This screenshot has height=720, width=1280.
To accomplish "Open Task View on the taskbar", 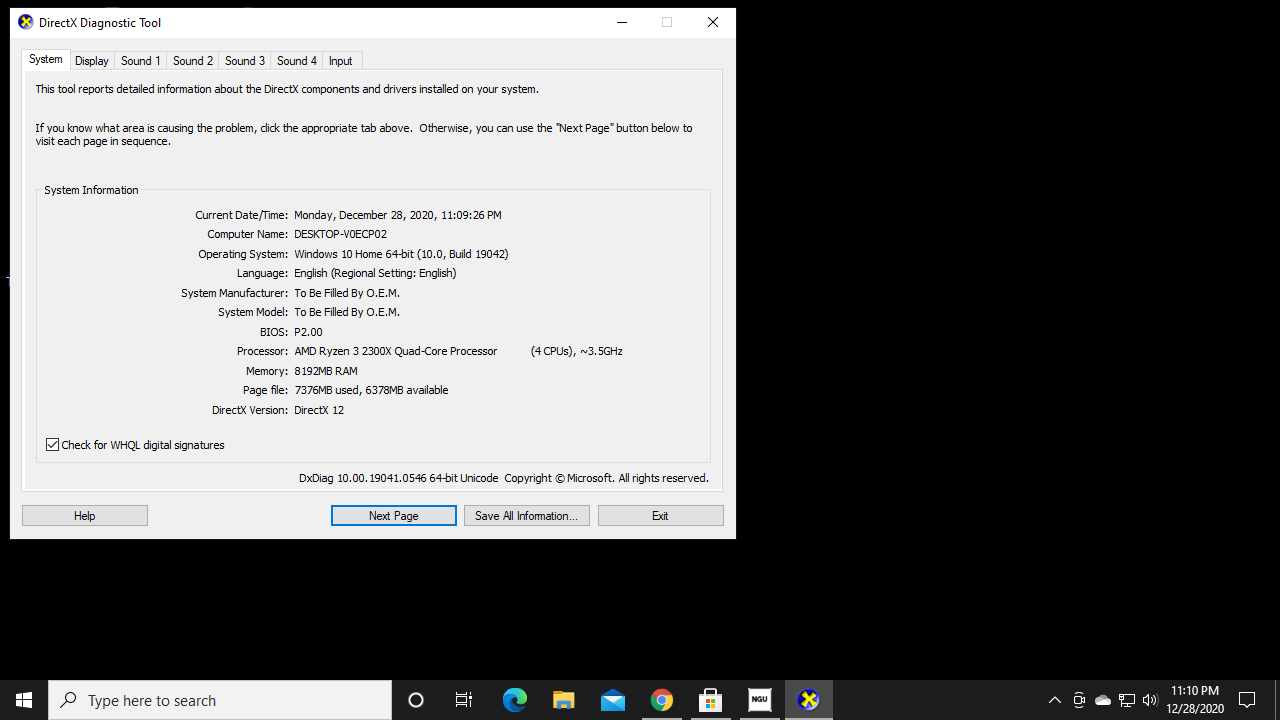I will point(464,700).
